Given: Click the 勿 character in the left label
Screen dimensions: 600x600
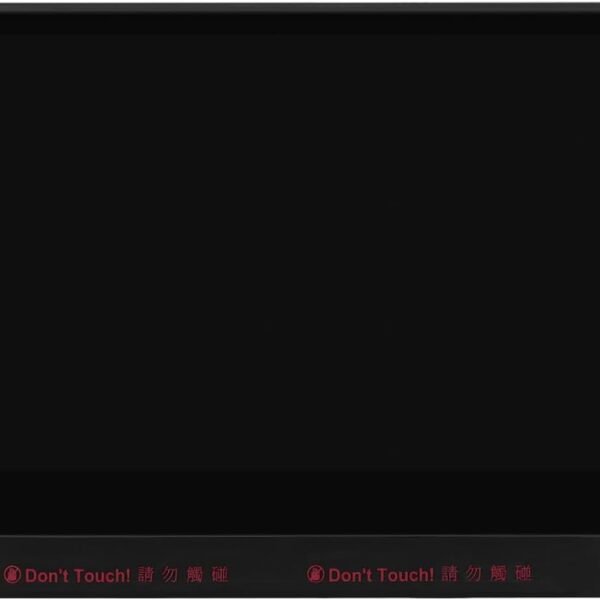Looking at the screenshot, I should (170, 574).
